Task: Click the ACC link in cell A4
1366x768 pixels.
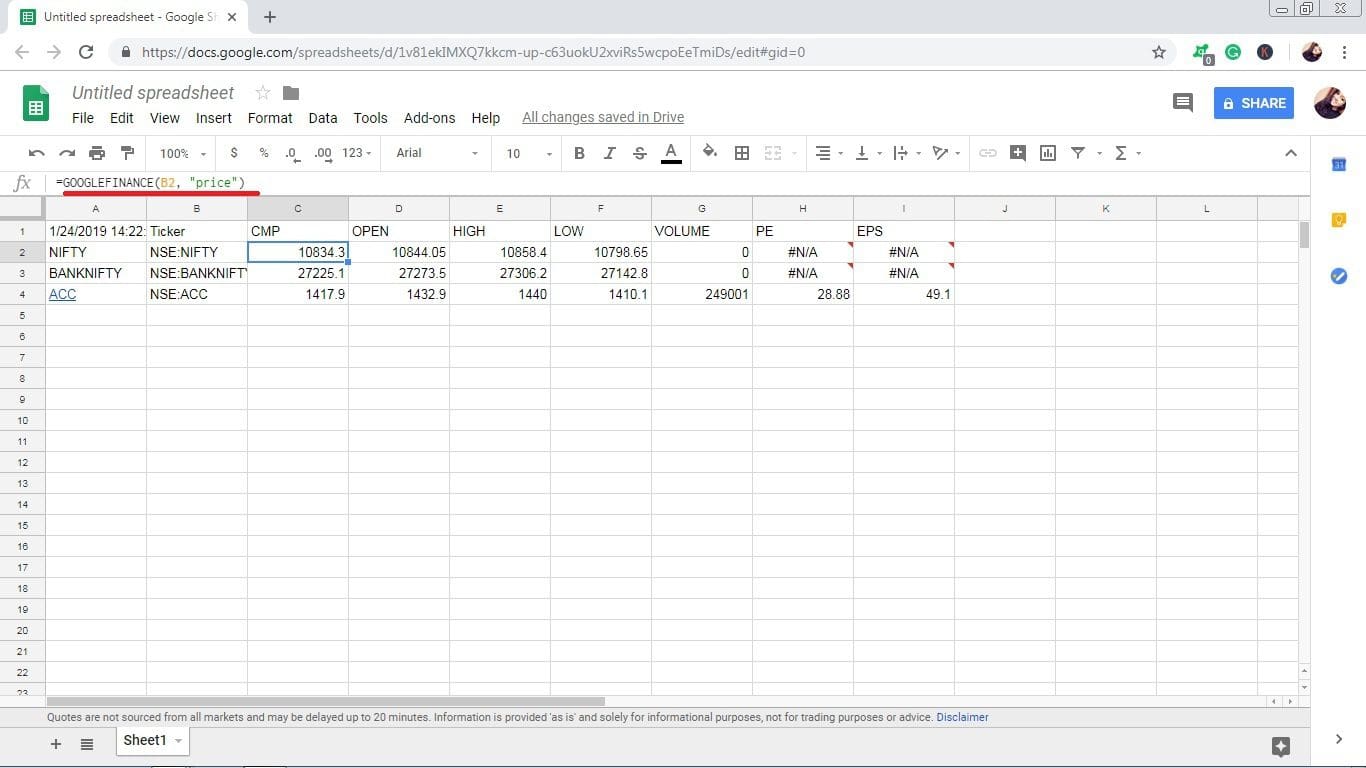Action: click(x=62, y=294)
